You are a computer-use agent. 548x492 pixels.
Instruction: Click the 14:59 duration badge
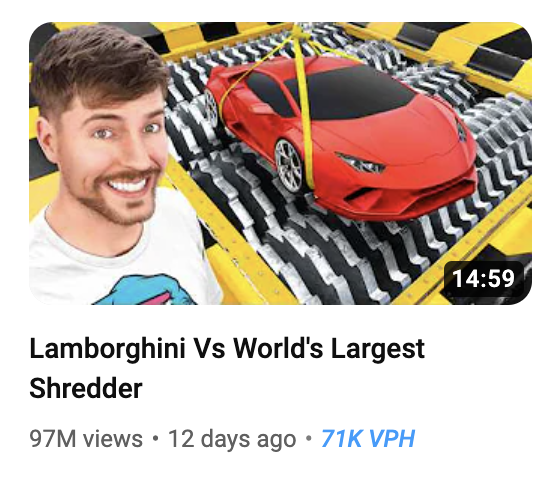[x=484, y=278]
